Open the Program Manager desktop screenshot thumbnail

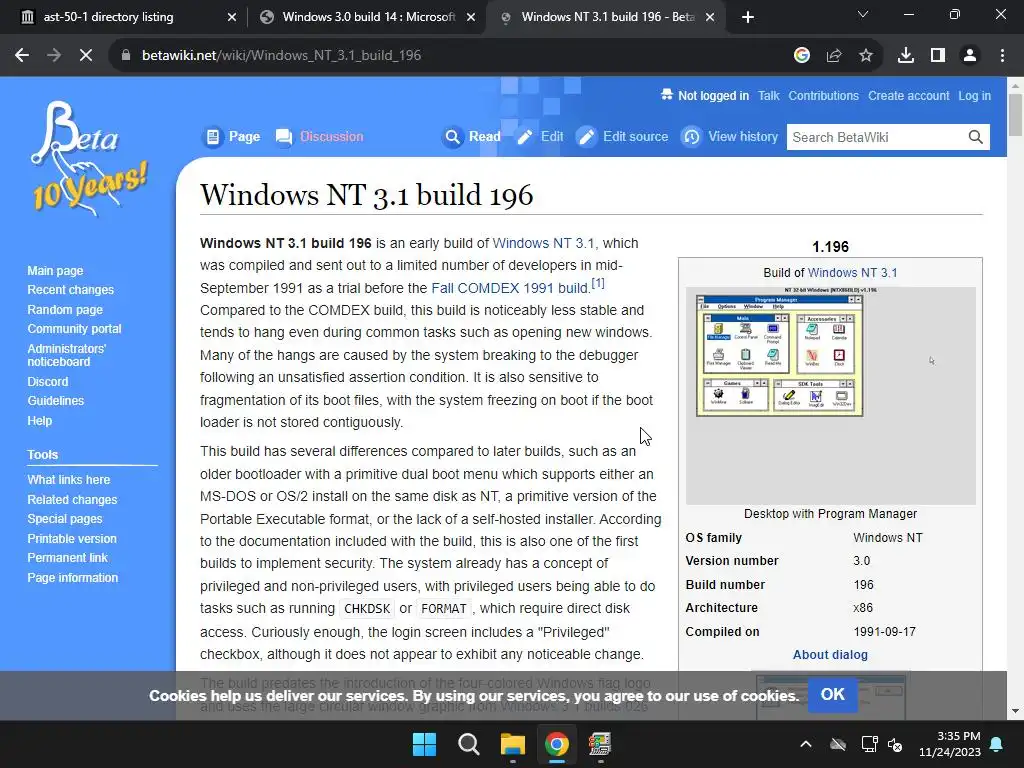831,396
